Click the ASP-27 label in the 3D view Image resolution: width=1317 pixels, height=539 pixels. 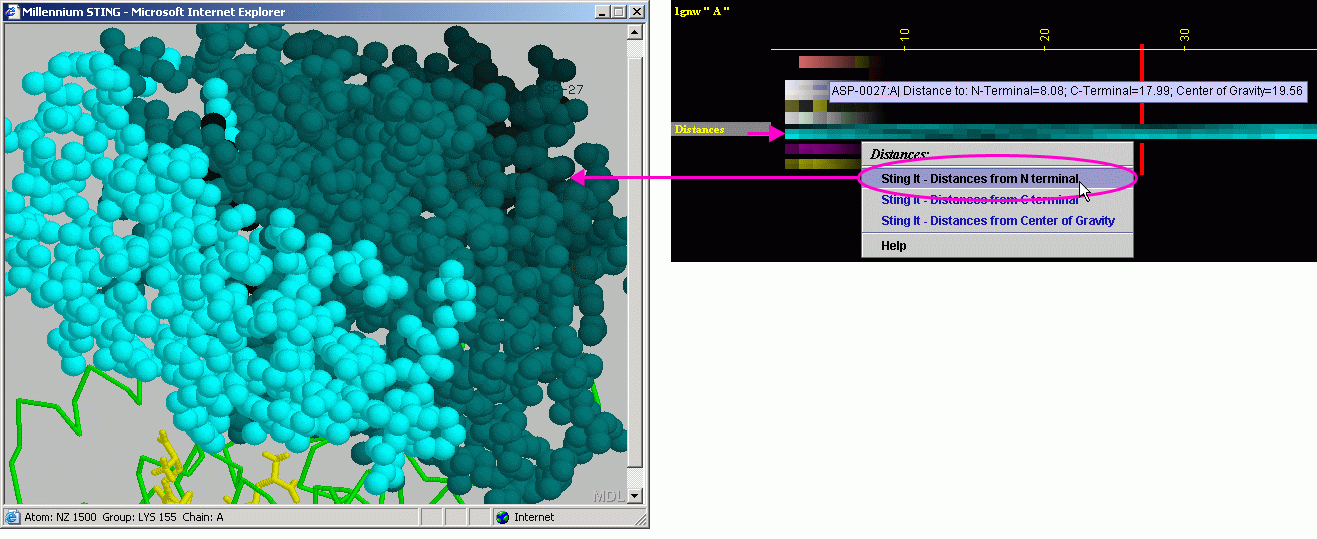click(562, 89)
